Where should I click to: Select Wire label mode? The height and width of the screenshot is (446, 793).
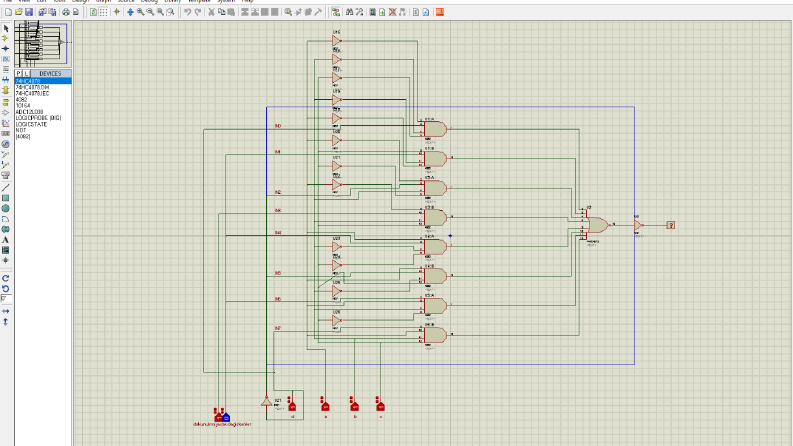pos(6,59)
